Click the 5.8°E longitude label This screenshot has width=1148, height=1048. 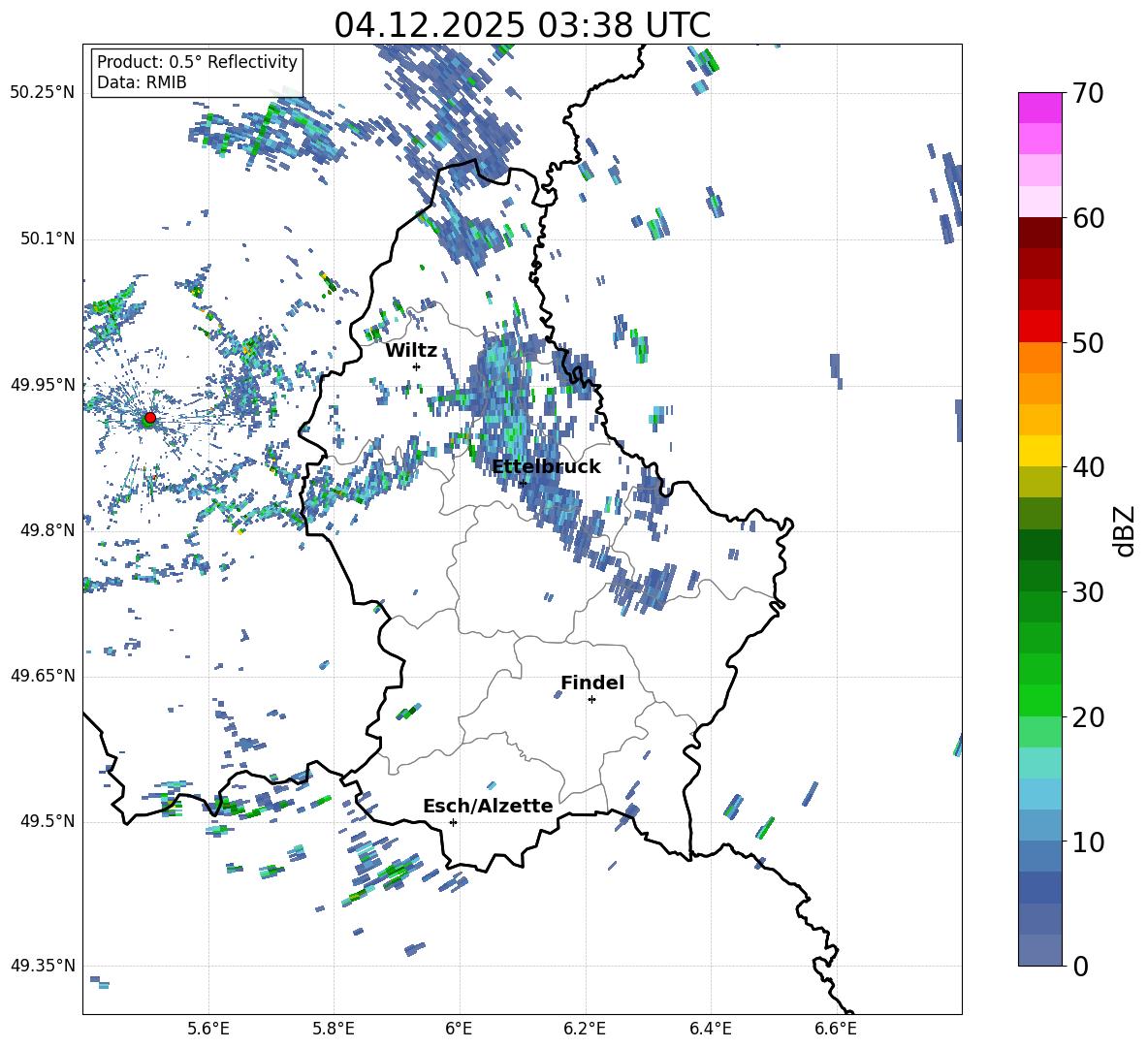pyautogui.click(x=334, y=1029)
